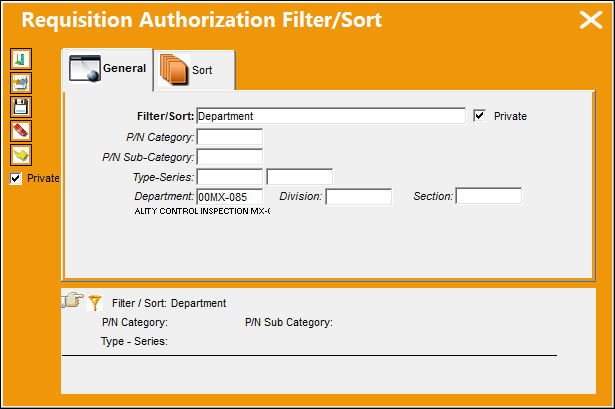
Task: Close the Requisition Authorization Filter/Sort window
Action: (x=591, y=20)
